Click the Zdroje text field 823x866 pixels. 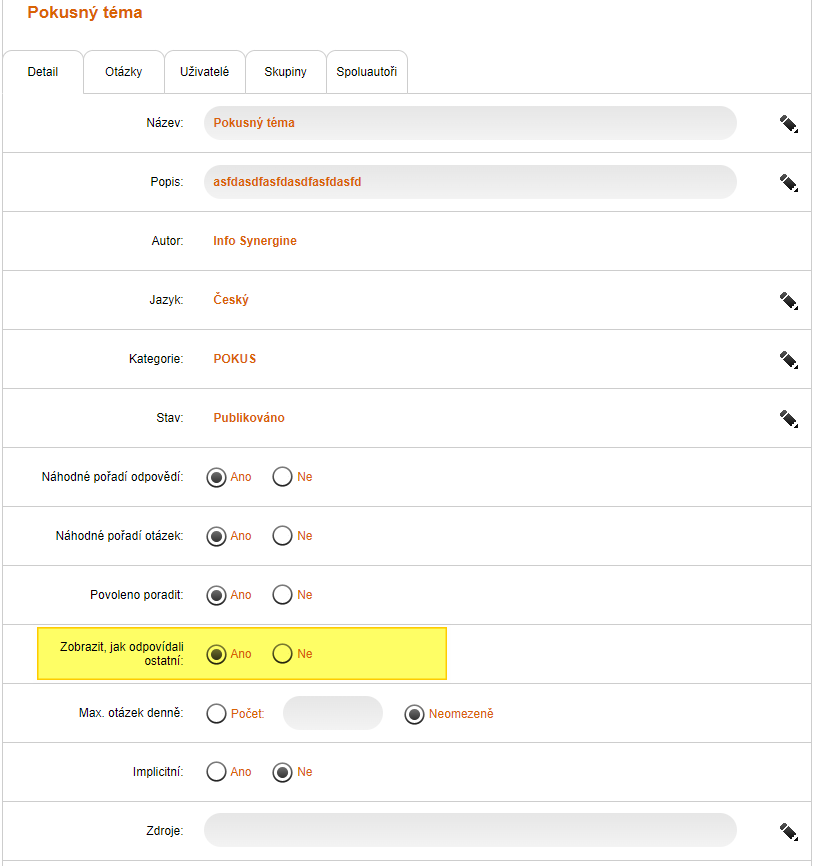point(470,830)
